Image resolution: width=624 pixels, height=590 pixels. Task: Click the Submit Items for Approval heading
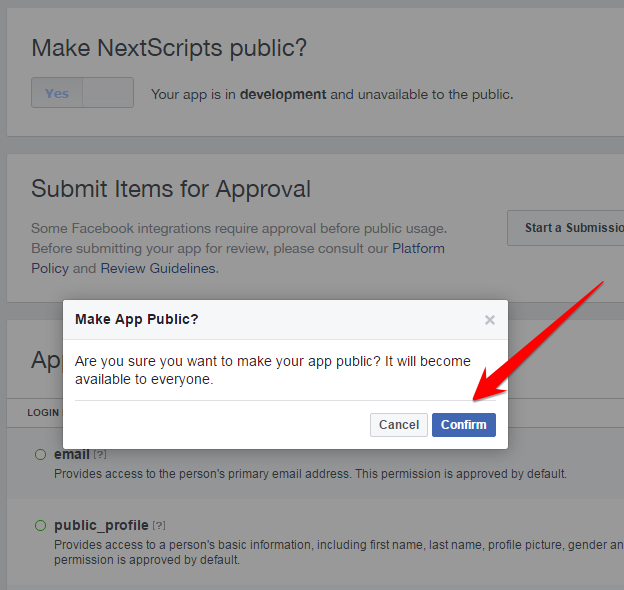[x=171, y=189]
